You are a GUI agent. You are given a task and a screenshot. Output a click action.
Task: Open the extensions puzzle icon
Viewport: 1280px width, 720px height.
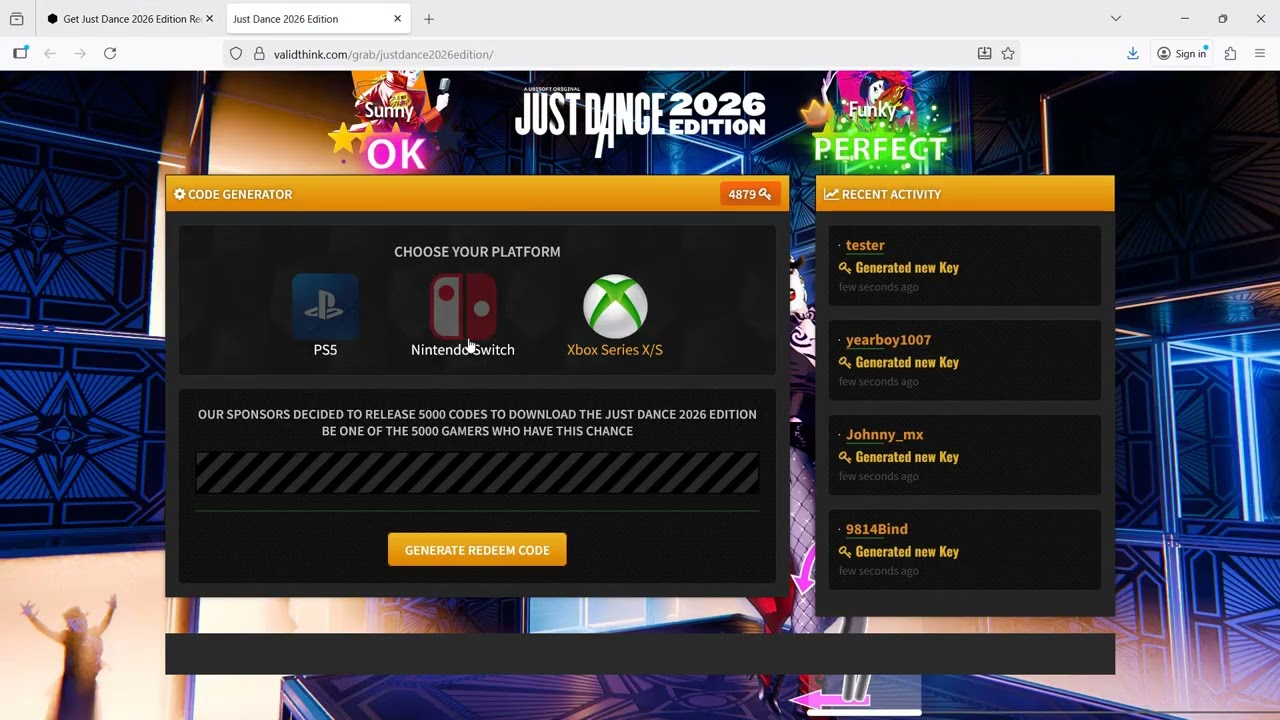(1230, 54)
